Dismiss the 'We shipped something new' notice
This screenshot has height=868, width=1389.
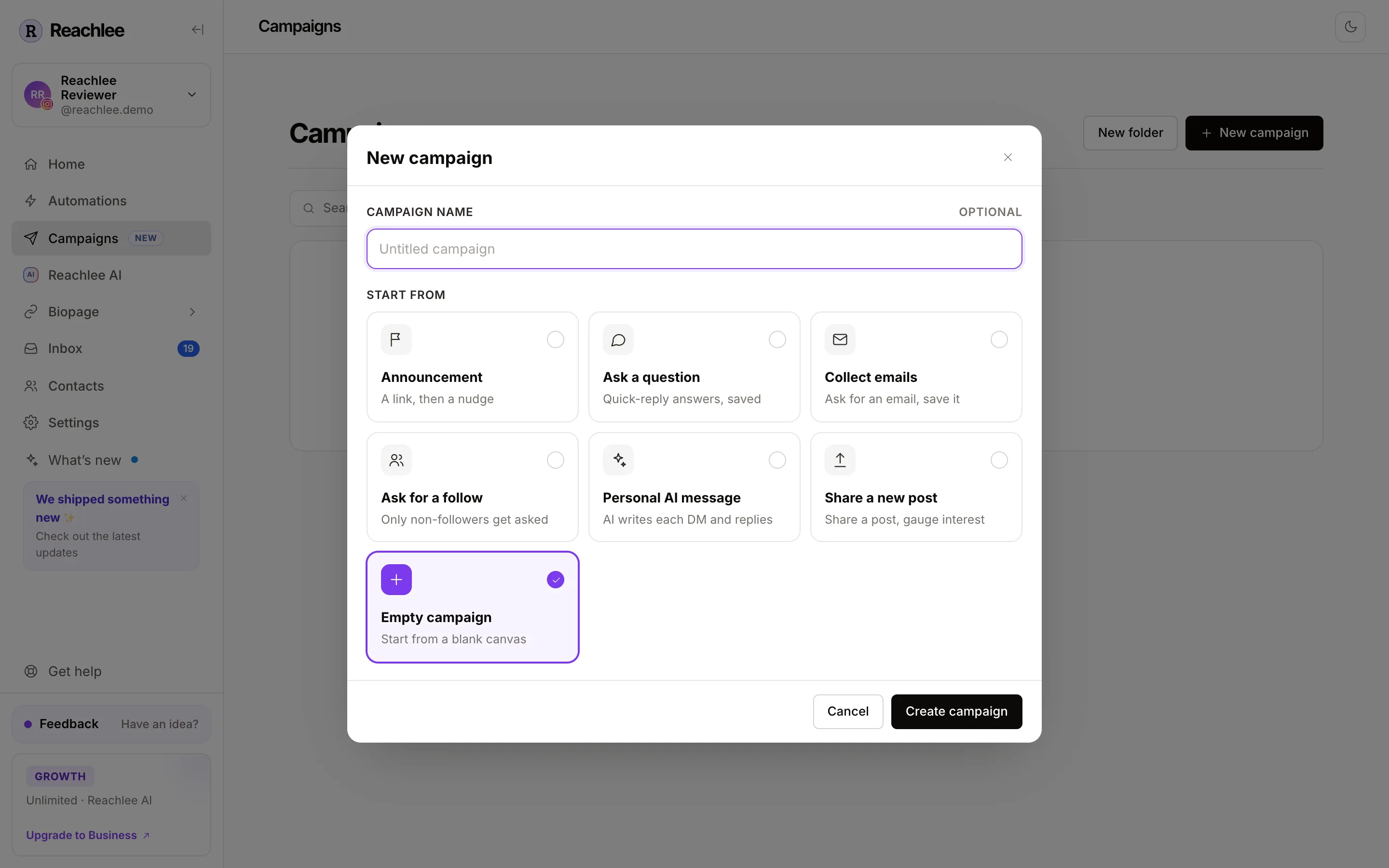(184, 498)
